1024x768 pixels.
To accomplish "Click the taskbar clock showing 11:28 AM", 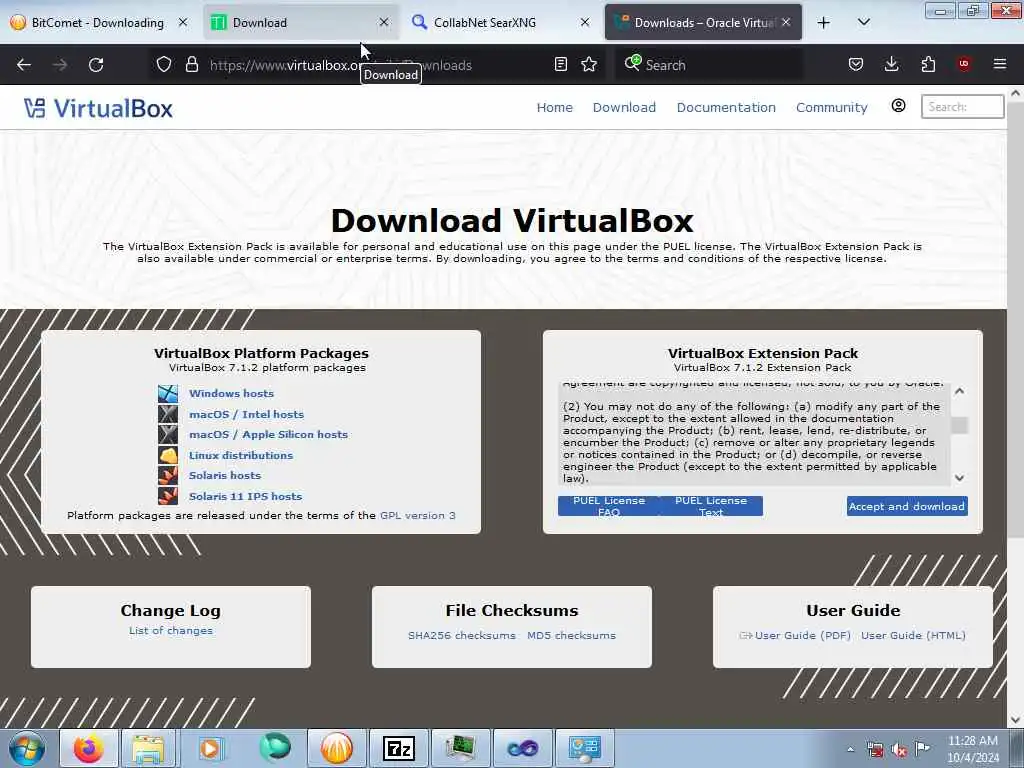I will pyautogui.click(x=973, y=749).
